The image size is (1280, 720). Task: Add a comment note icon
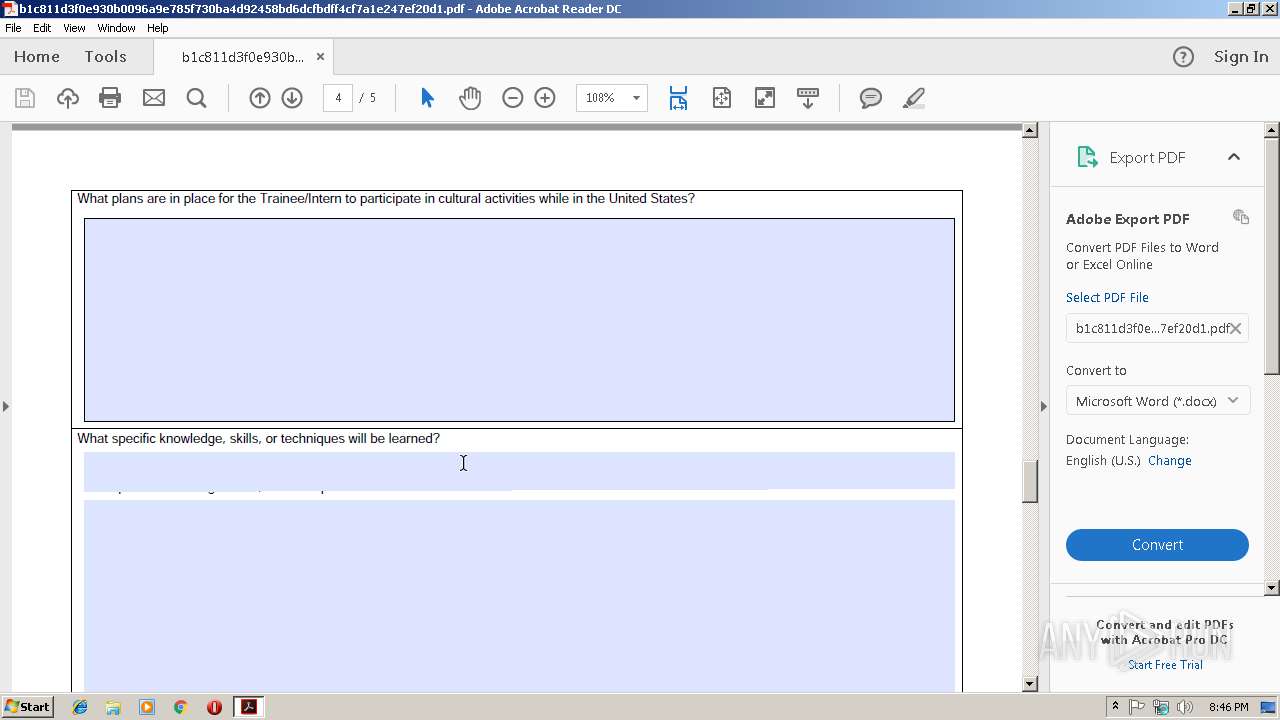[x=871, y=98]
